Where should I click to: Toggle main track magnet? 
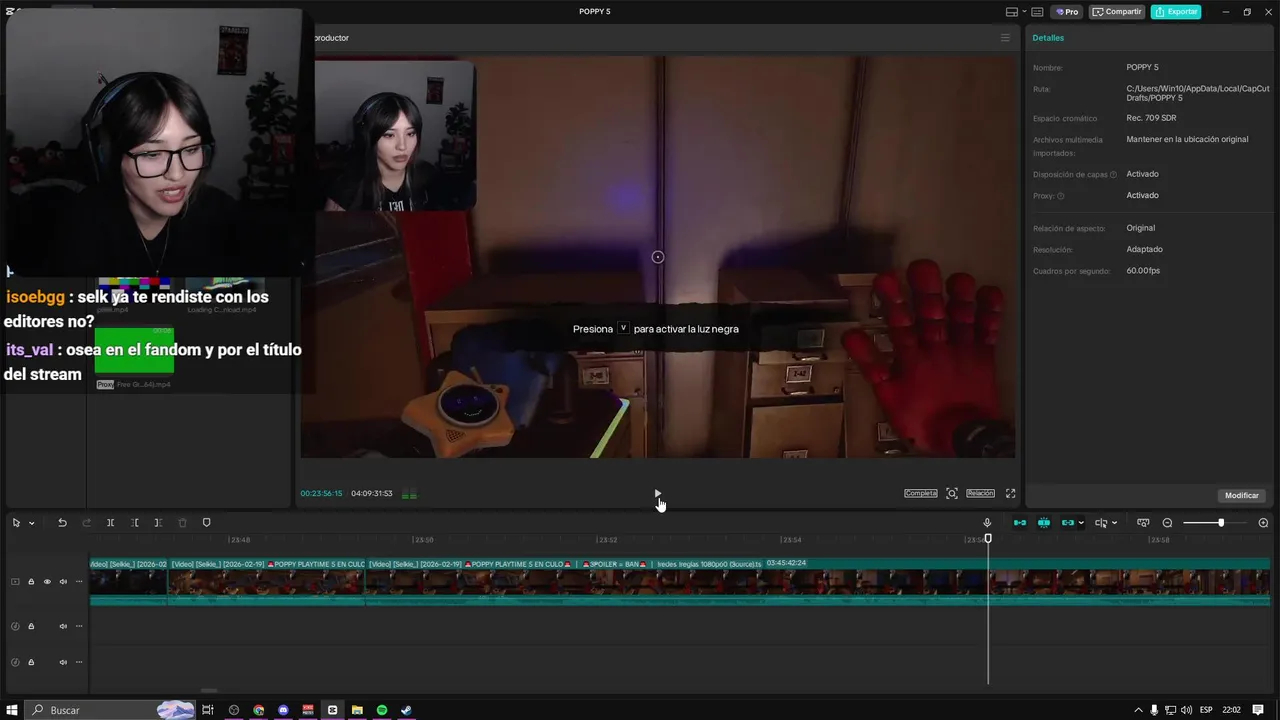pos(1020,523)
